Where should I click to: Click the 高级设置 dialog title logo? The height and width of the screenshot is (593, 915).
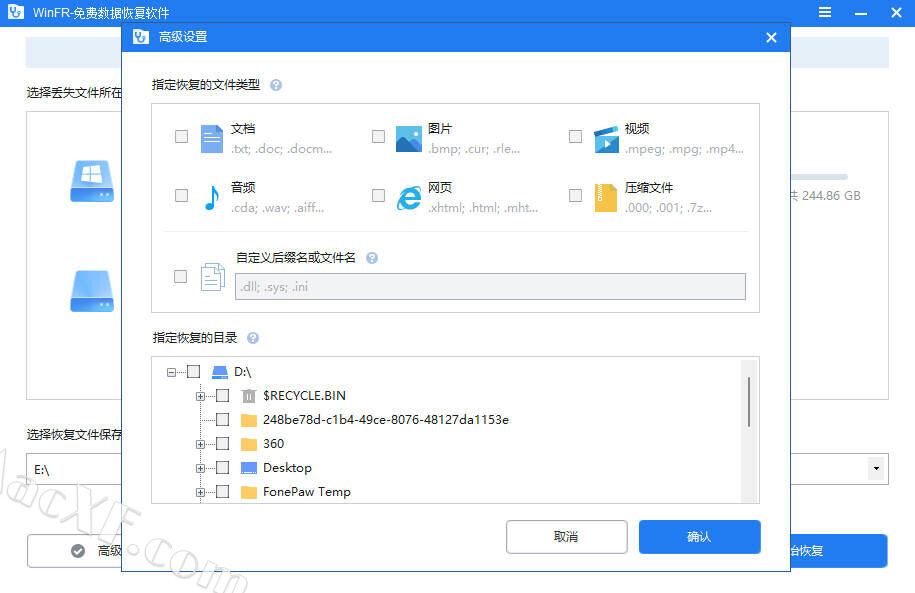coord(141,37)
